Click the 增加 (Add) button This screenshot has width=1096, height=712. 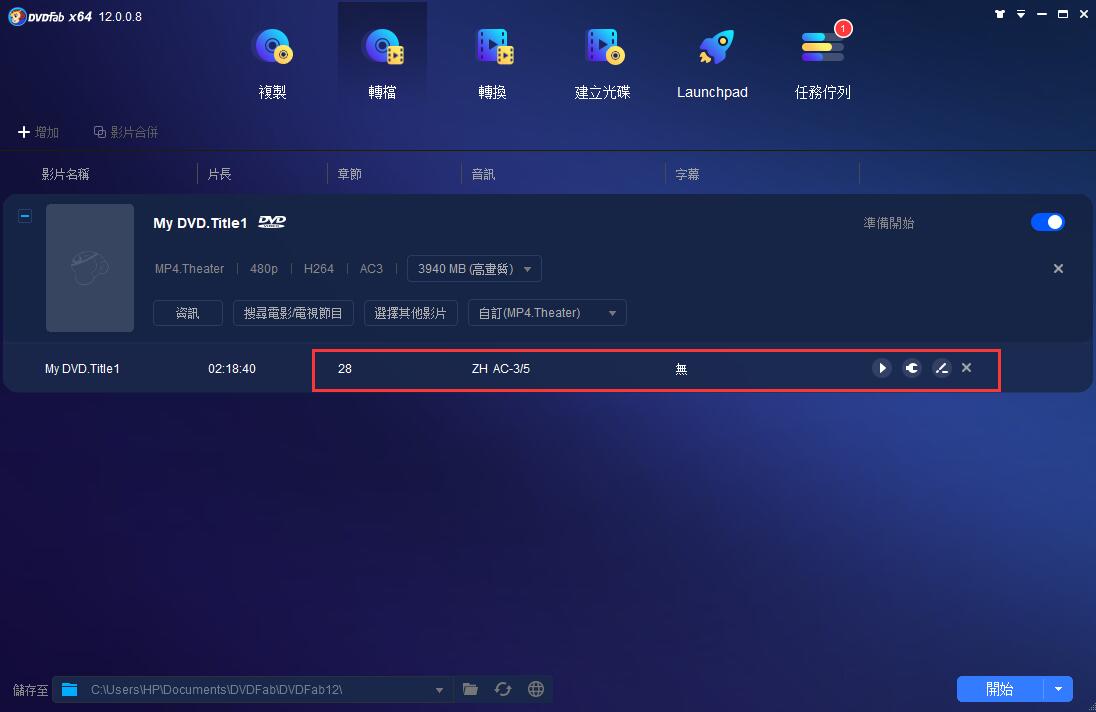point(38,132)
